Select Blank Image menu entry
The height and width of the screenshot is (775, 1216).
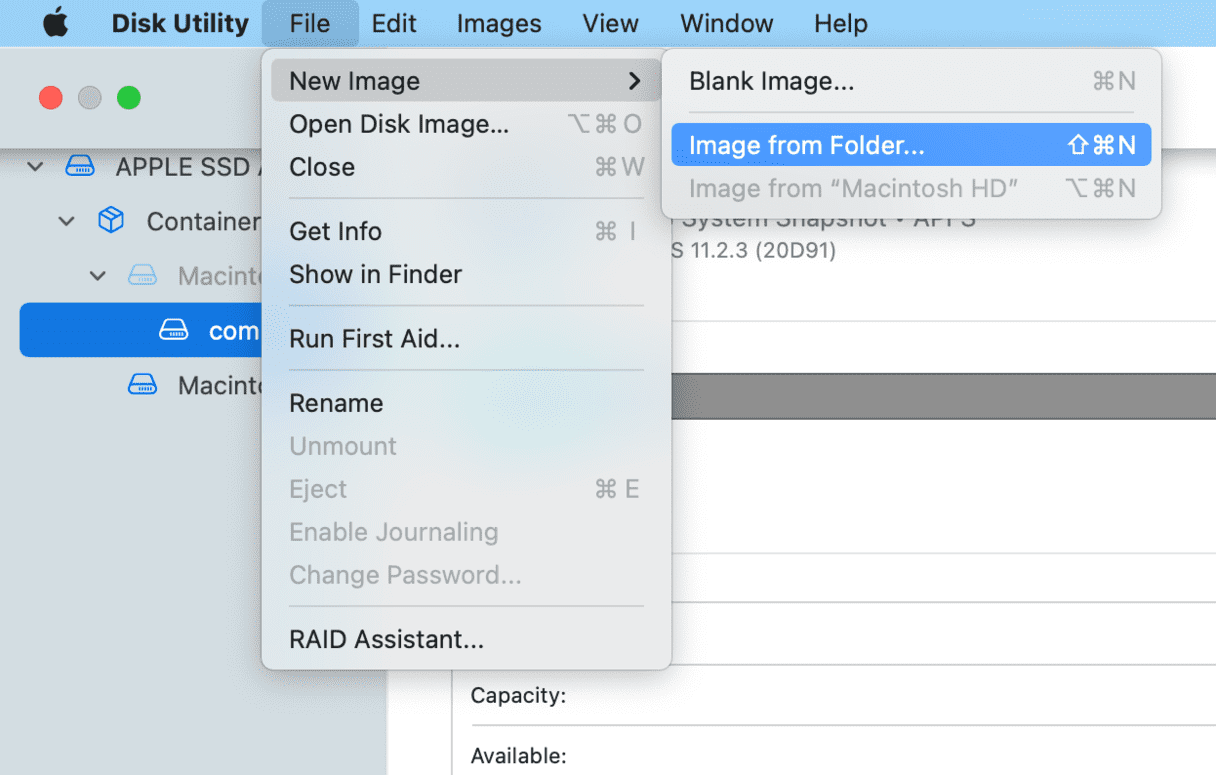coord(771,81)
